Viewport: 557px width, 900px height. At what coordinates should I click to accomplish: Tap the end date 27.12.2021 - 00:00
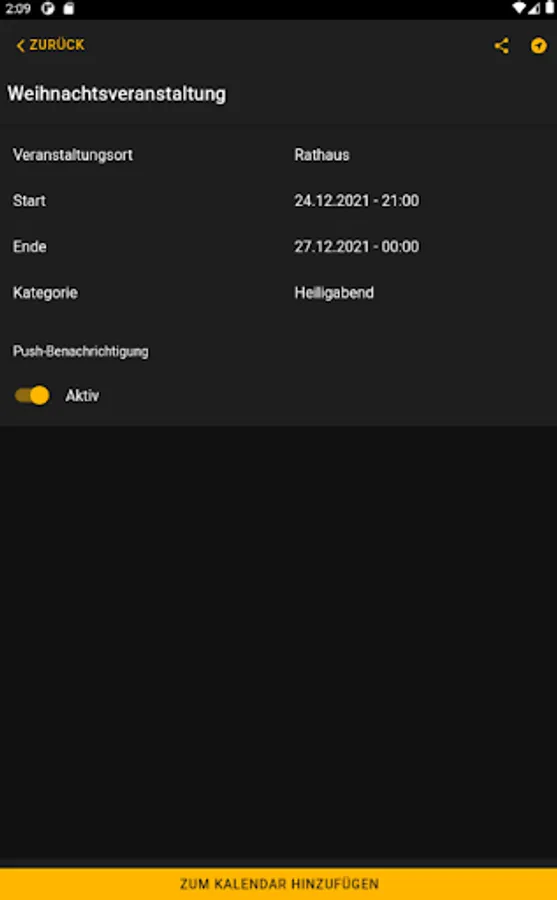coord(357,247)
